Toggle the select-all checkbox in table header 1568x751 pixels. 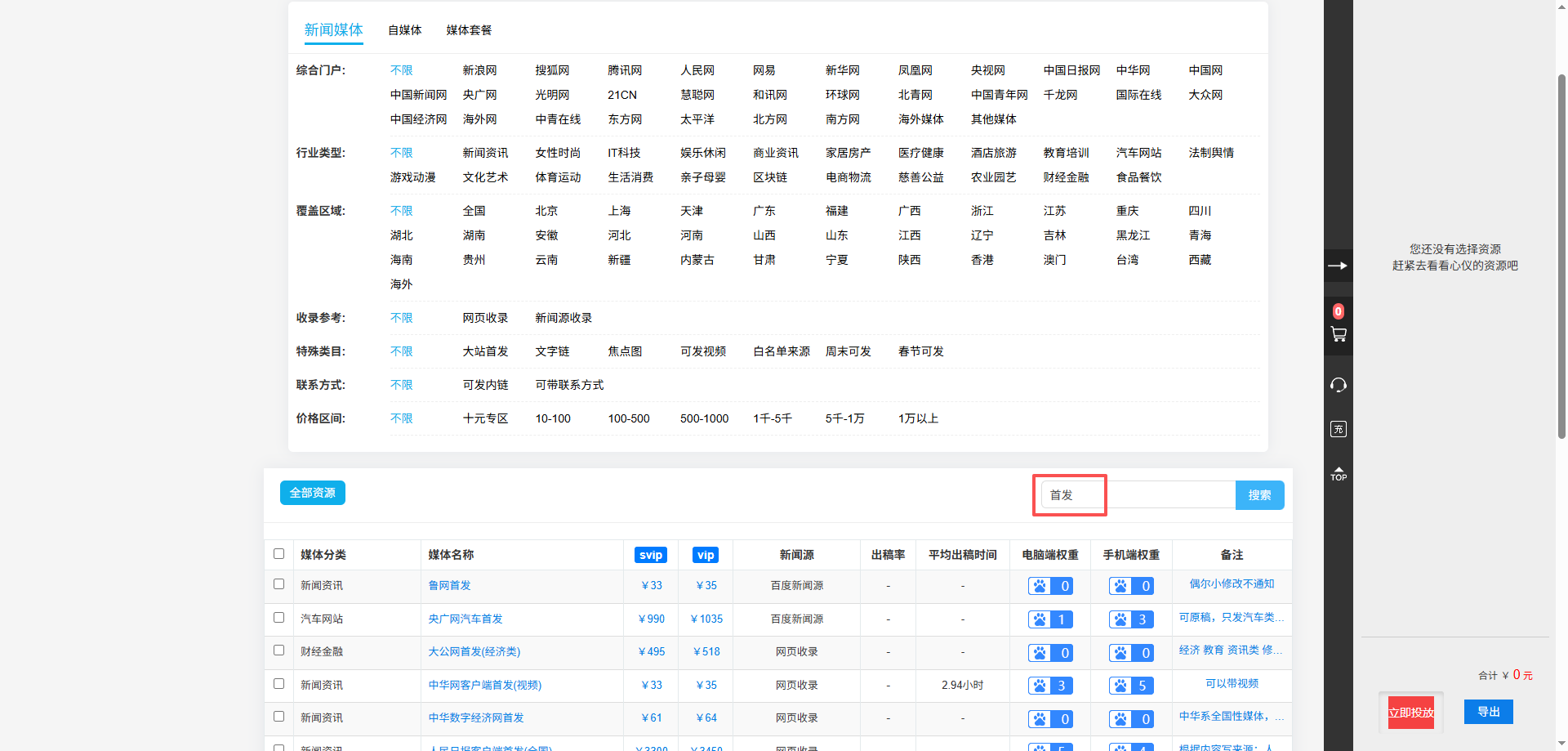(278, 554)
